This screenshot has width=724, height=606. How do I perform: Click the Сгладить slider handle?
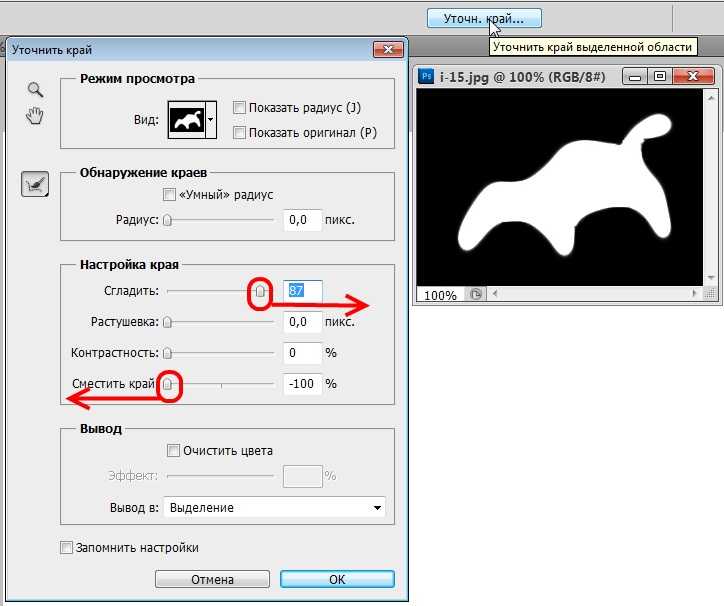click(x=260, y=291)
